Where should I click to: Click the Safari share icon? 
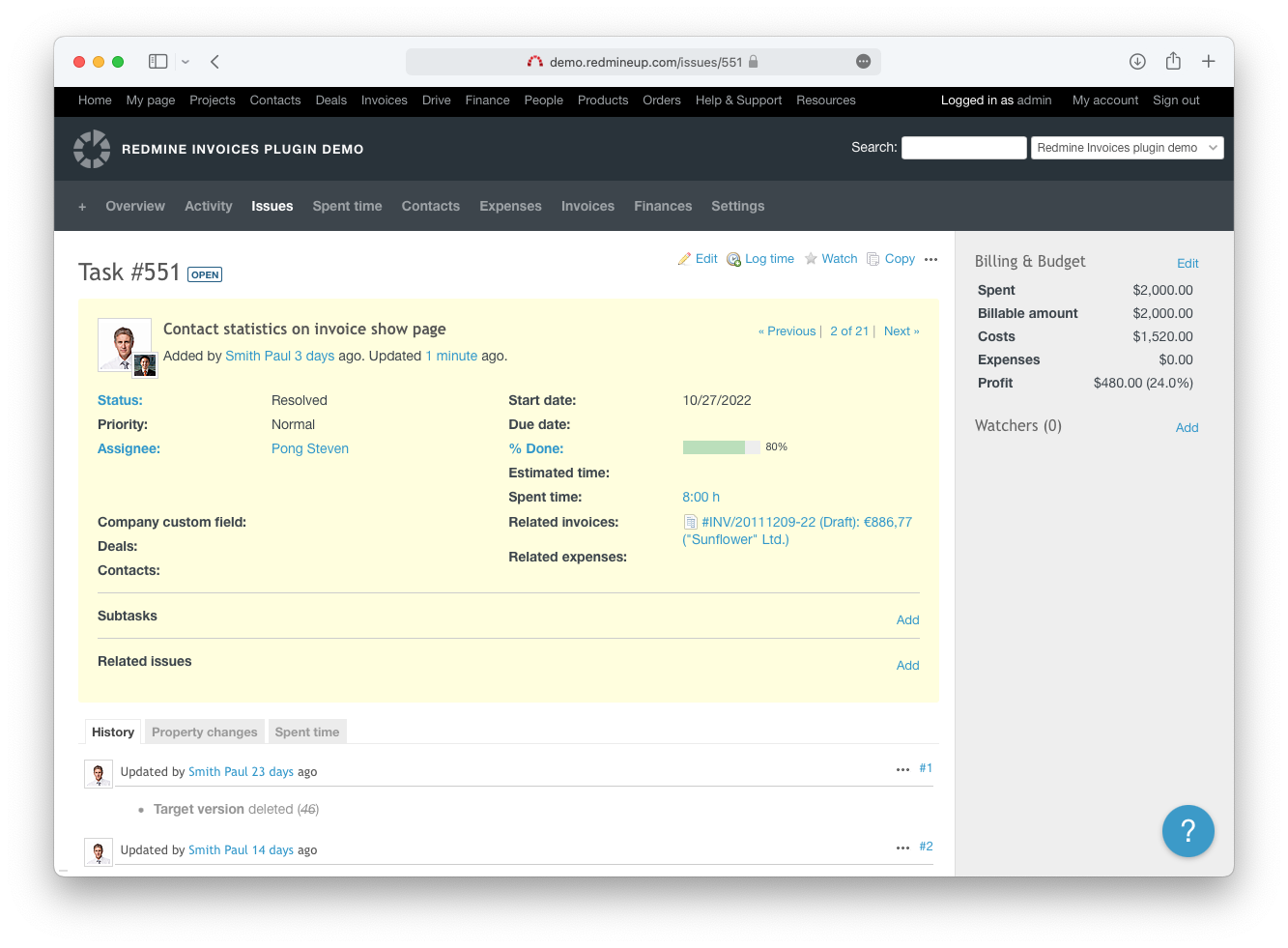click(1173, 62)
